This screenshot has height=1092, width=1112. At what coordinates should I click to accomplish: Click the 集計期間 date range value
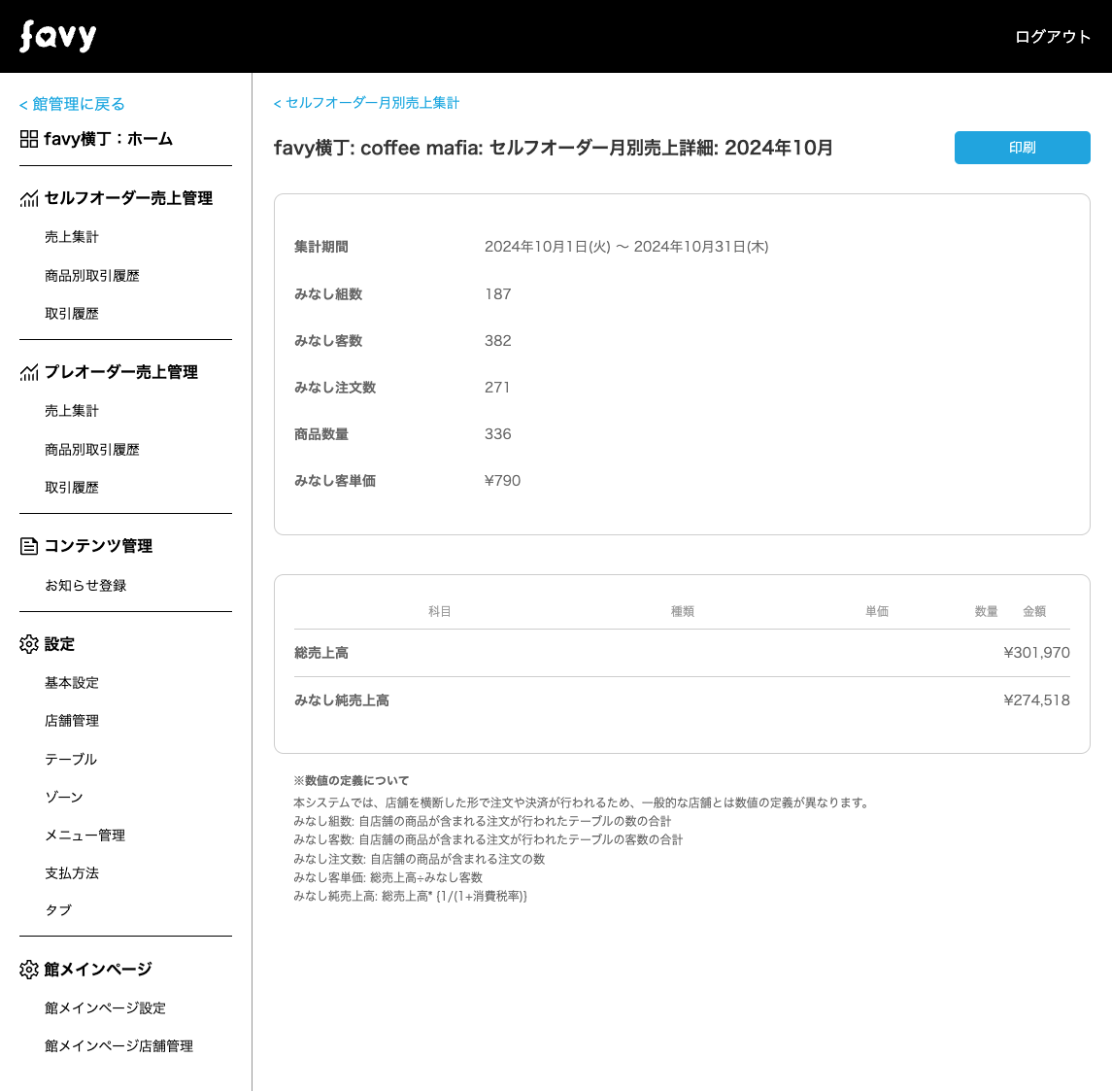[x=626, y=247]
